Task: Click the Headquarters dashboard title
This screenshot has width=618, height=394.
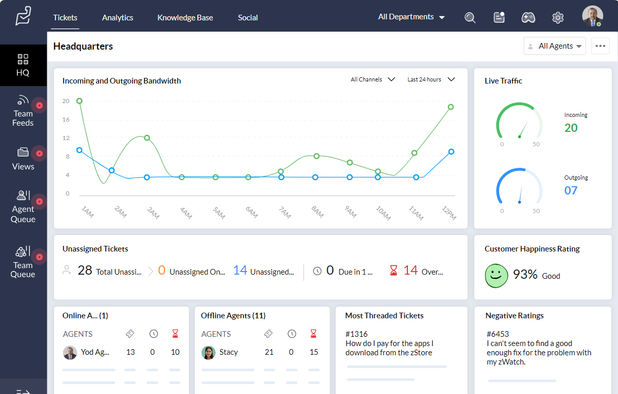Action: coord(83,46)
